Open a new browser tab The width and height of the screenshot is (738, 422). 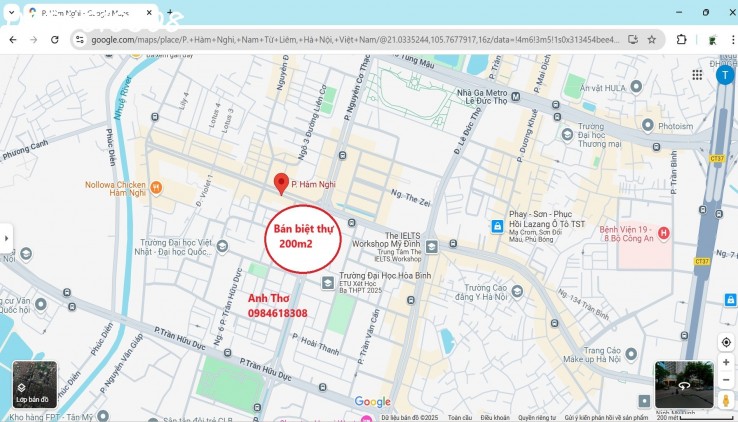169,13
